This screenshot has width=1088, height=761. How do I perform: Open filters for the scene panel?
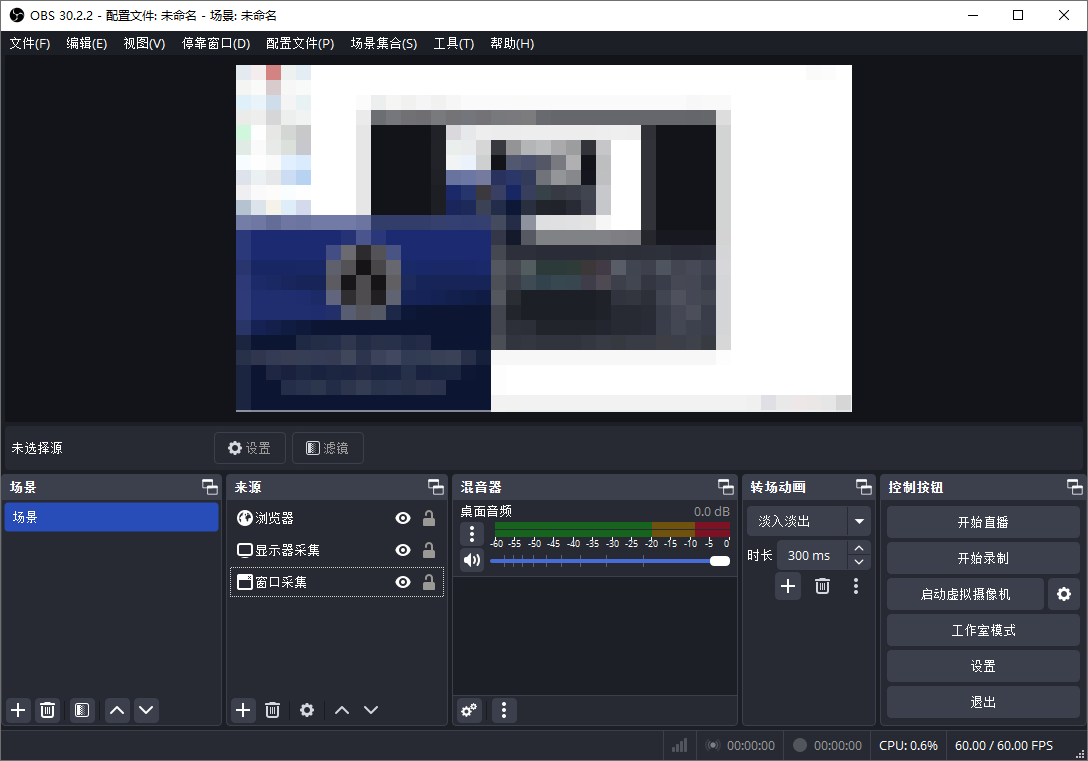[81, 710]
